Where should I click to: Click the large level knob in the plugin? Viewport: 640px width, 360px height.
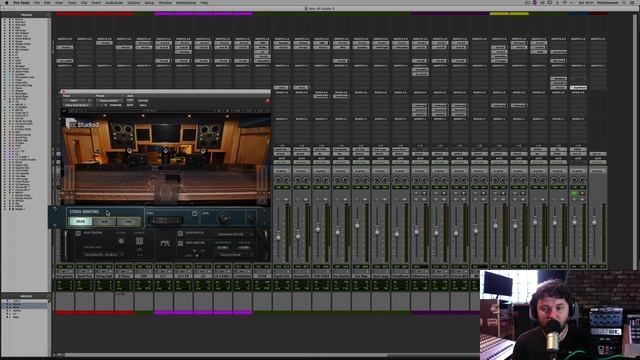pyautogui.click(x=223, y=218)
